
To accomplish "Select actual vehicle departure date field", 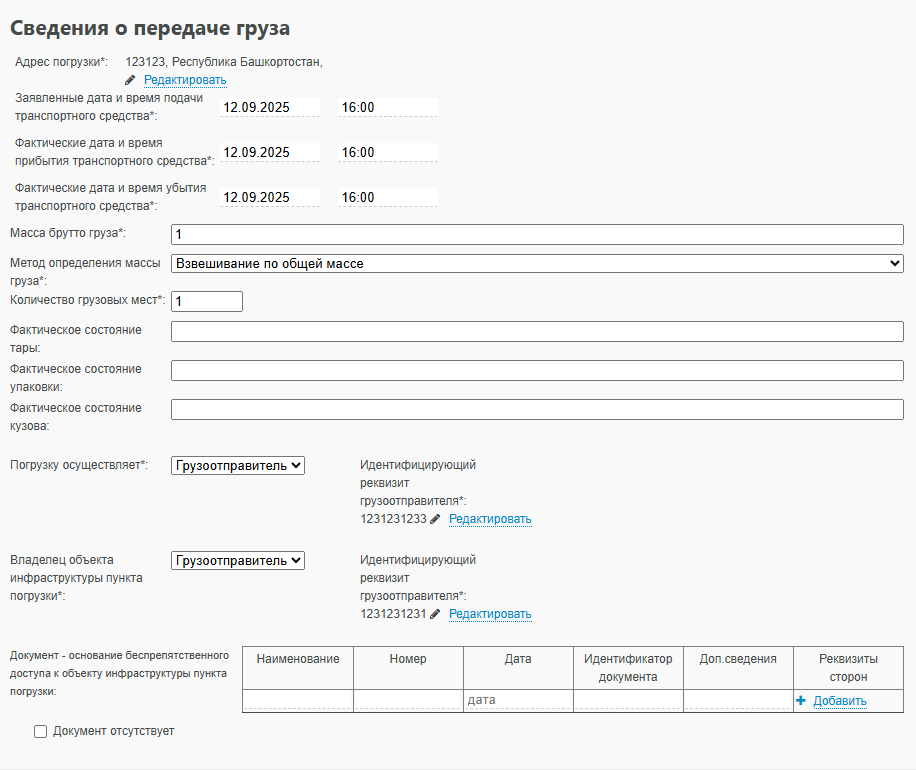I will tap(270, 197).
